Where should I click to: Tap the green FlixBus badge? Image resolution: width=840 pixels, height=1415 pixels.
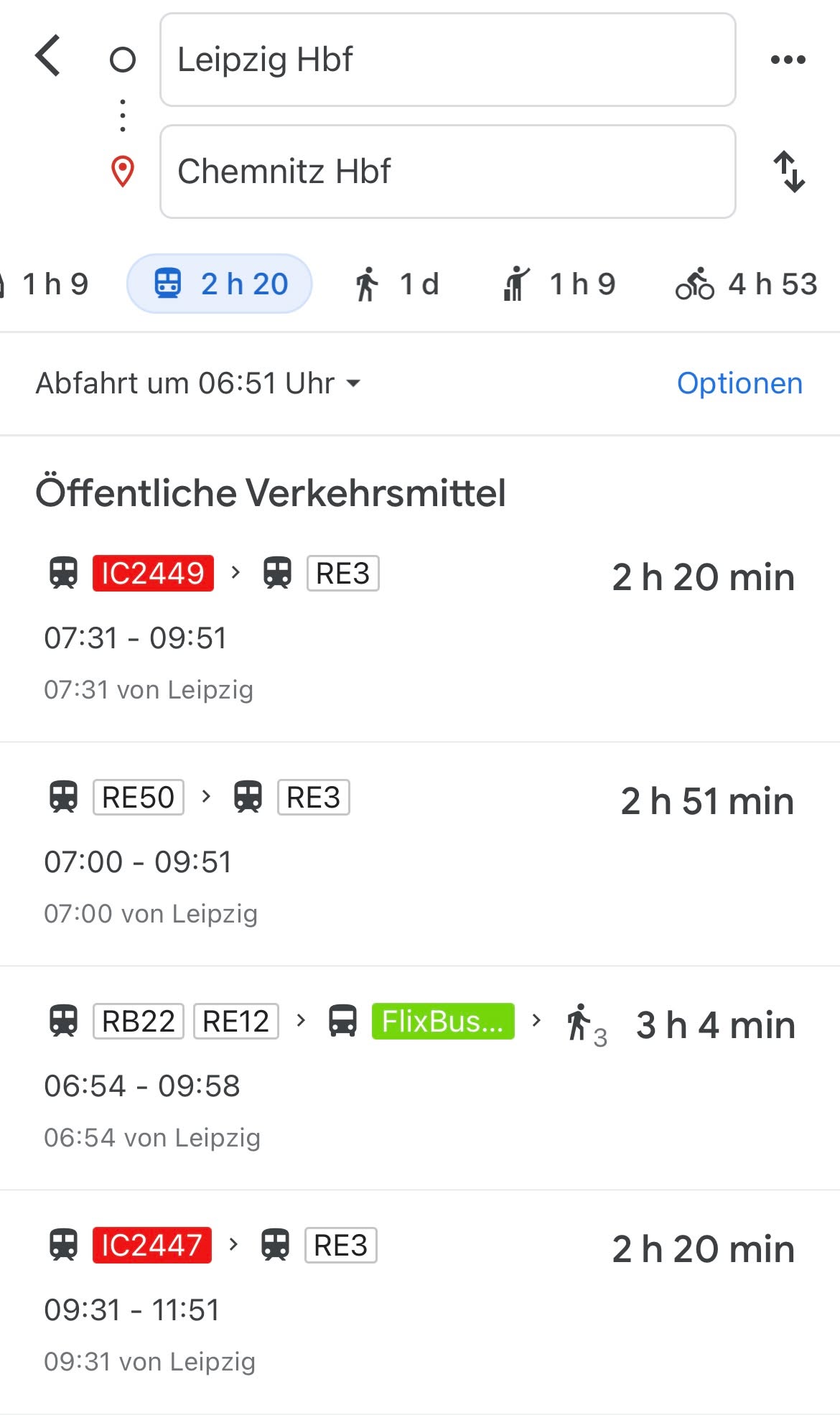[443, 1021]
